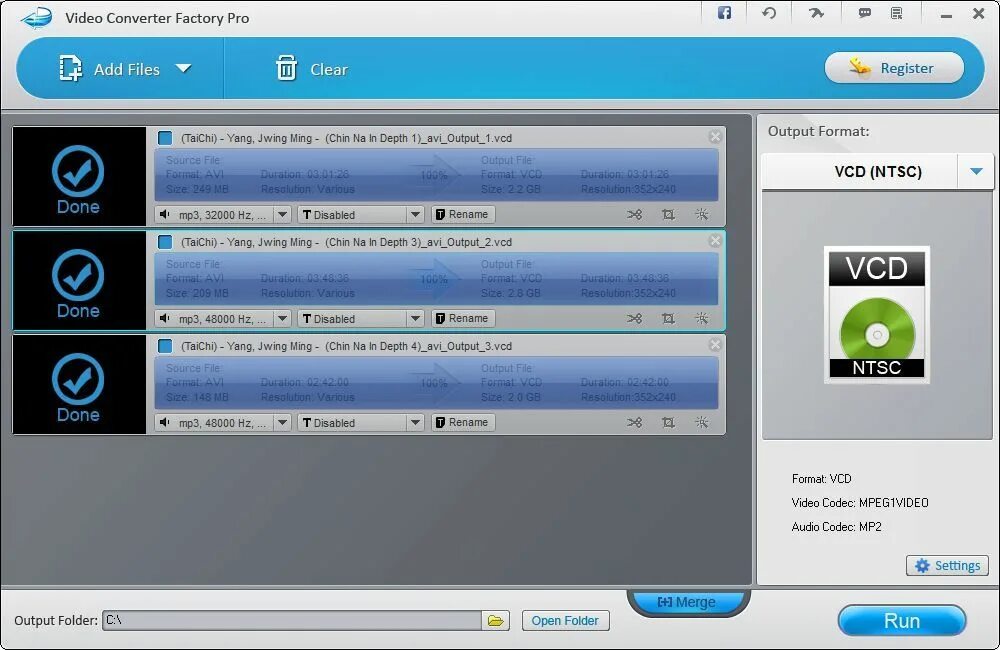Rename the Chin Na In Depth 3 output
This screenshot has width=1000, height=650.
coord(463,318)
